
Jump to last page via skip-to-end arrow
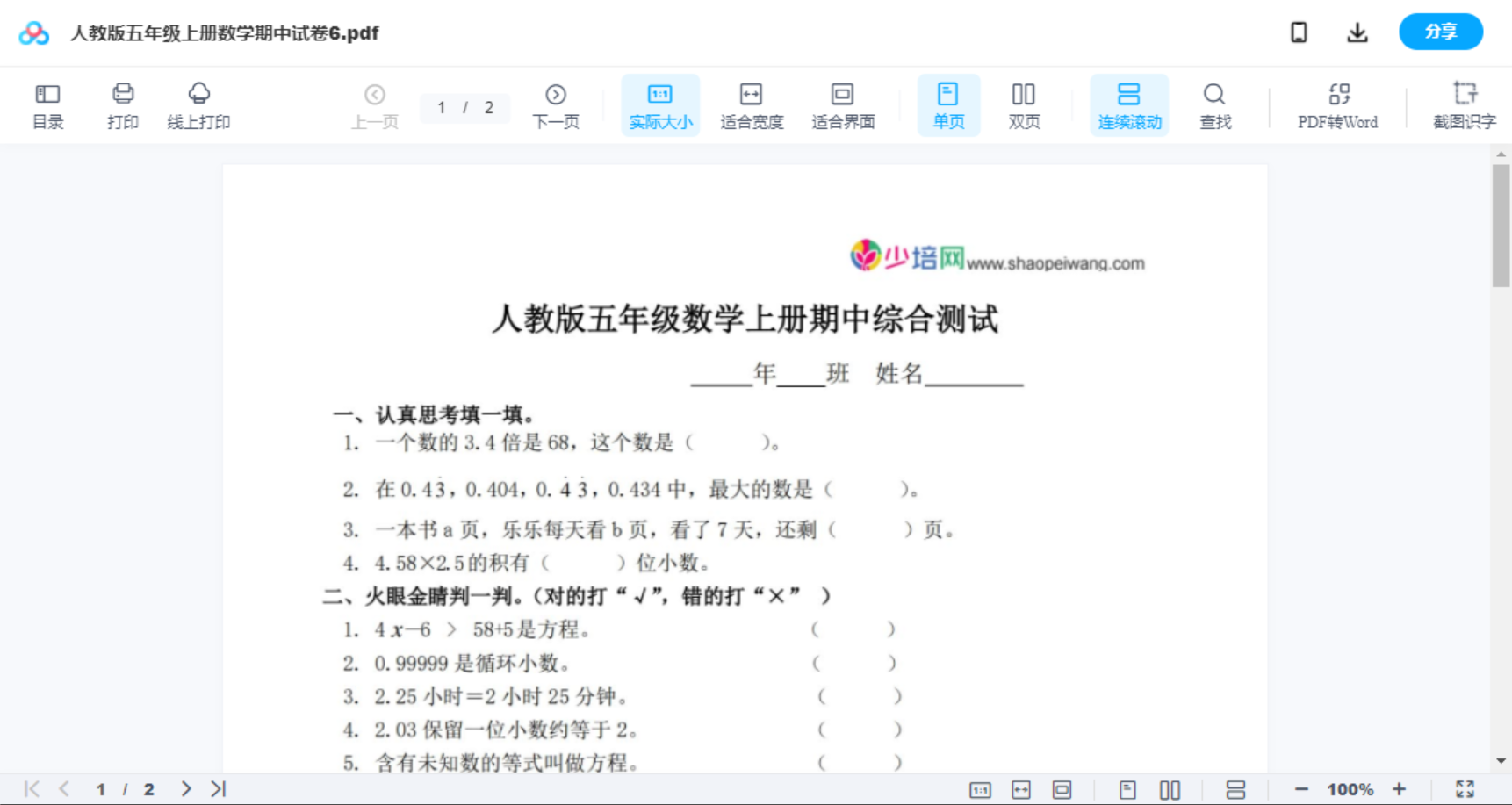(x=216, y=788)
